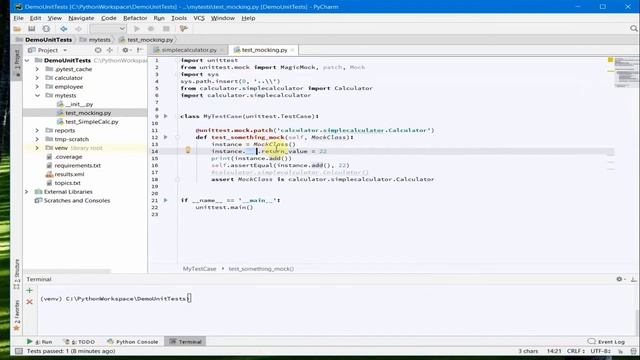
Task: Close terminal session with red X
Action: (29, 302)
